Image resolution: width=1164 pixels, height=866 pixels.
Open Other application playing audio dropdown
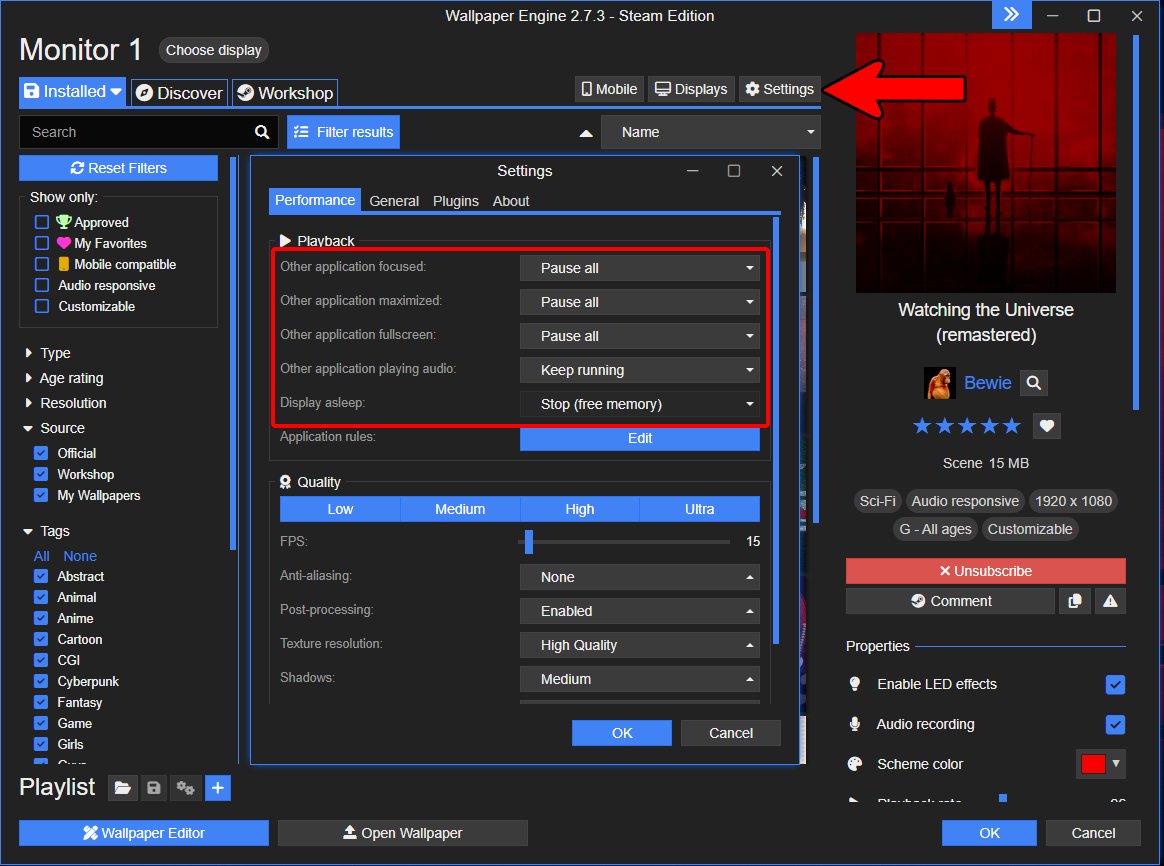[x=639, y=370]
